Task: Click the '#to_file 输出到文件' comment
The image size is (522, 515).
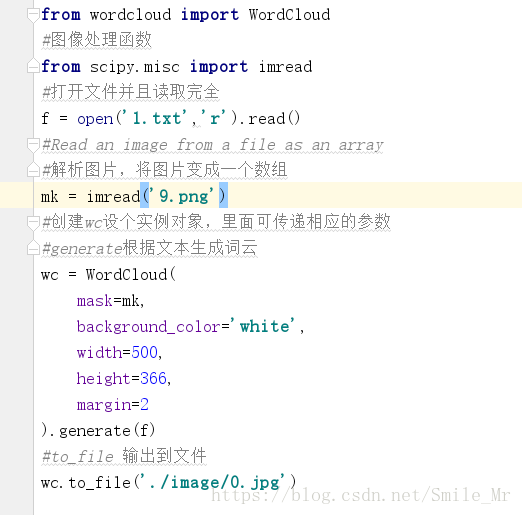Action: click(x=124, y=456)
